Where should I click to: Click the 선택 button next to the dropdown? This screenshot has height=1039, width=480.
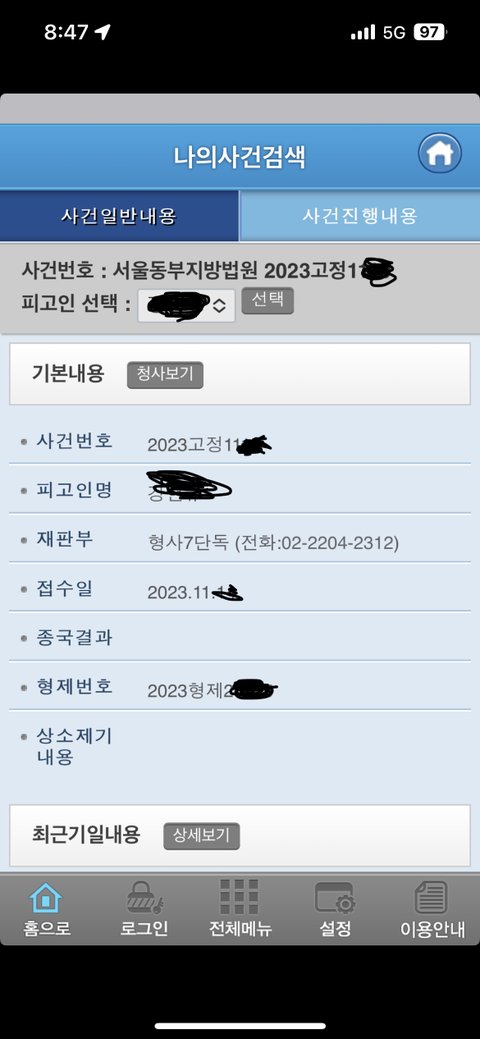click(267, 300)
